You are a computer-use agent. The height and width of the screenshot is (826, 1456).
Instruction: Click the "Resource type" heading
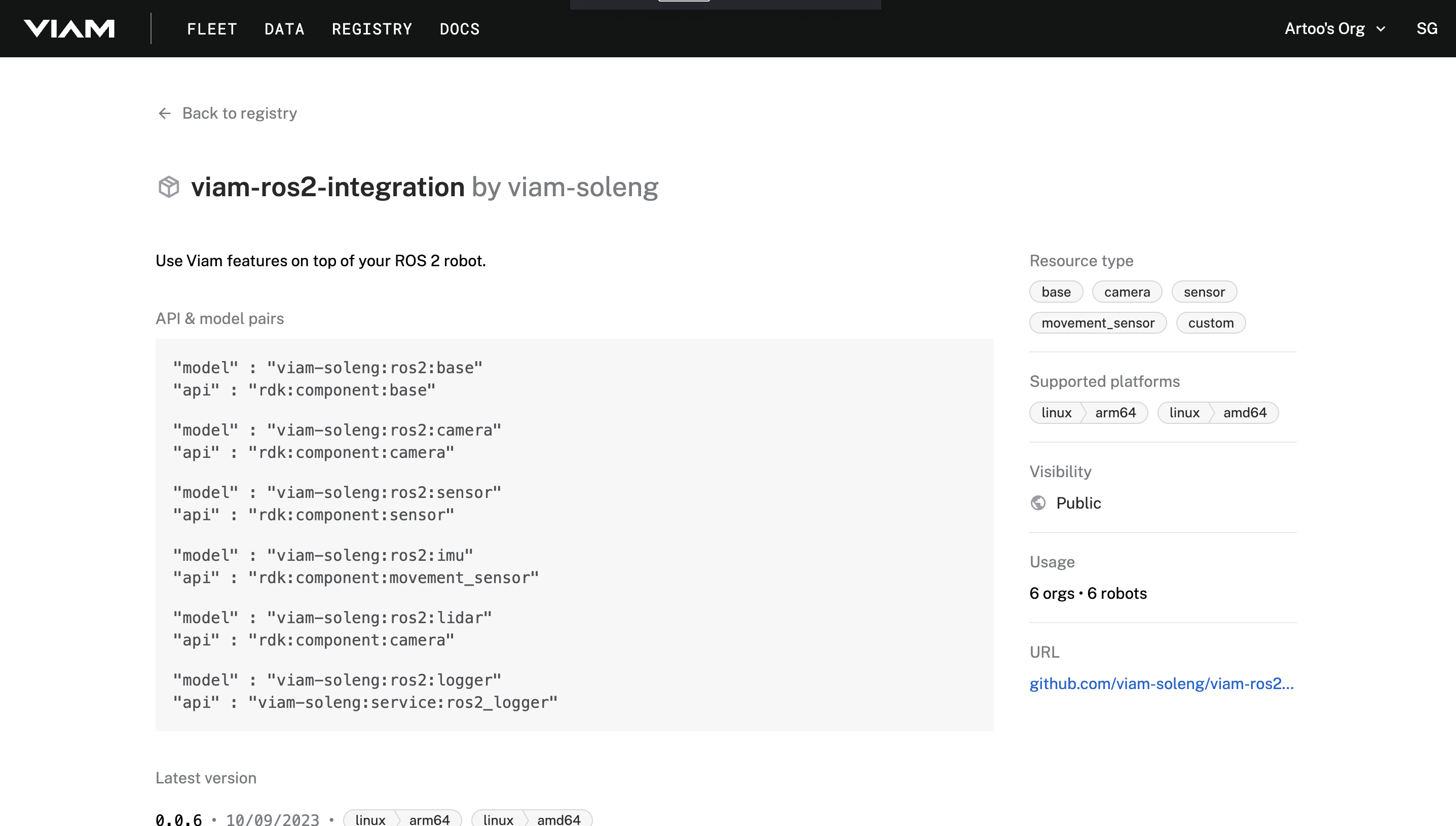point(1081,261)
